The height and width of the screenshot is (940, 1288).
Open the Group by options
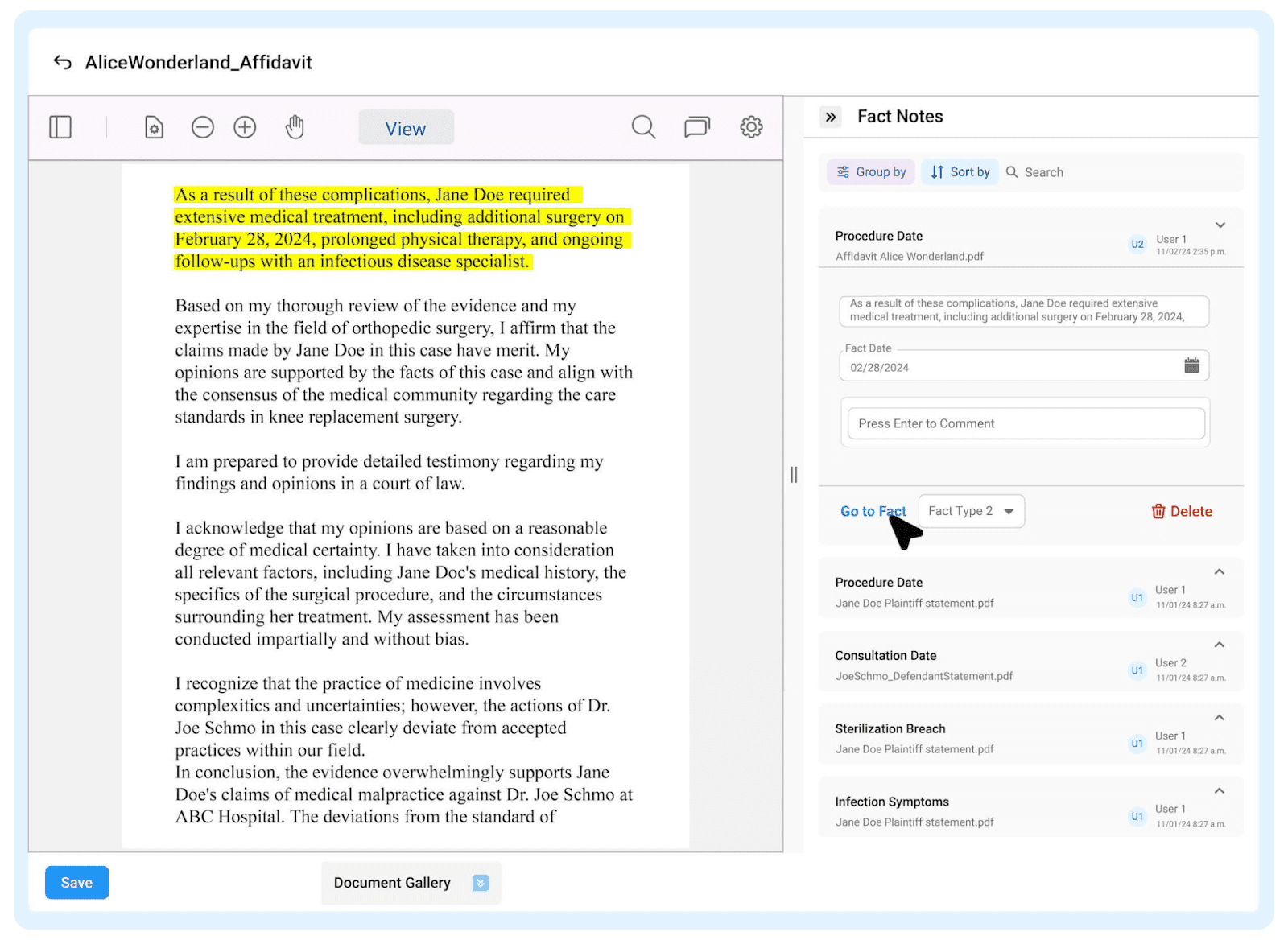pos(871,172)
